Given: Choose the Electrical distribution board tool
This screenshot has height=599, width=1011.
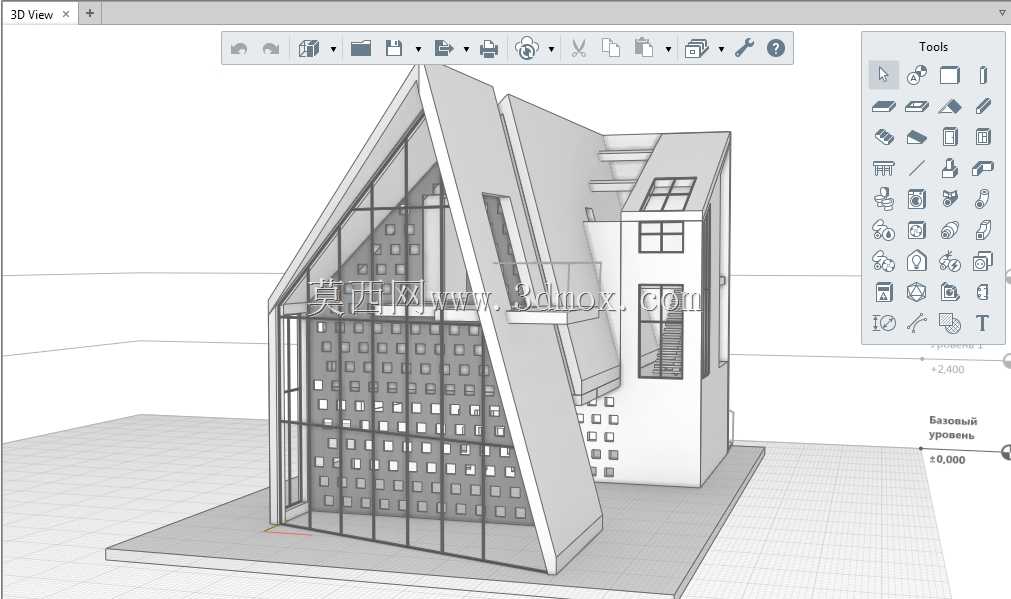Looking at the screenshot, I should point(883,292).
